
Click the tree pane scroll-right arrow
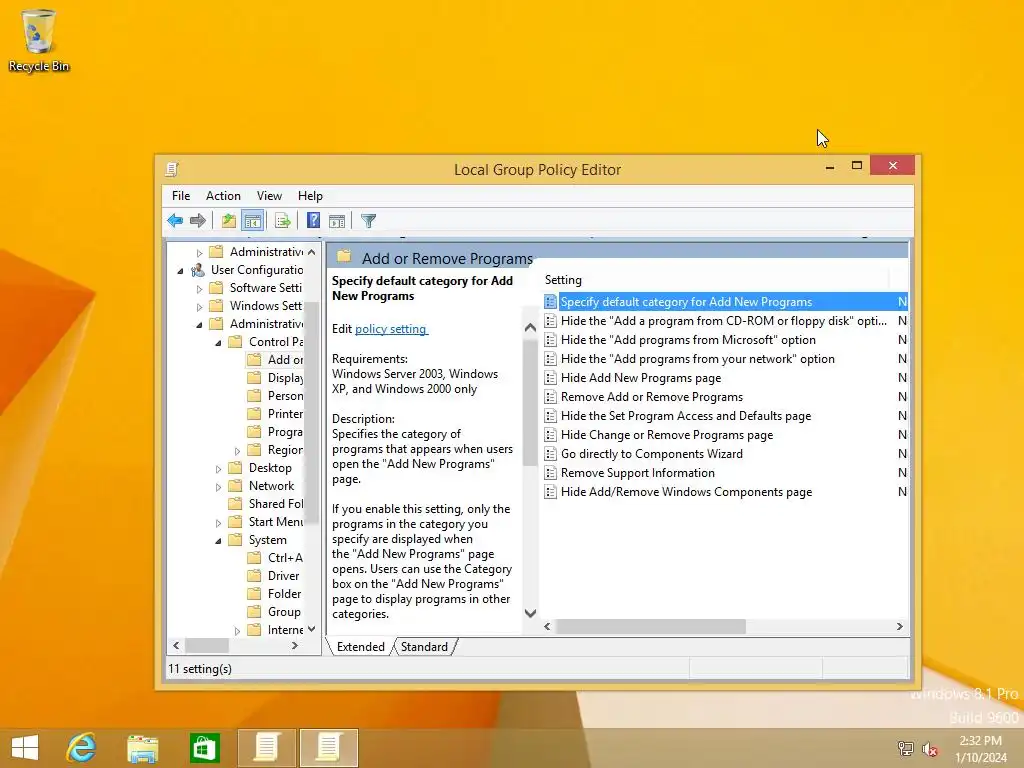(x=295, y=646)
